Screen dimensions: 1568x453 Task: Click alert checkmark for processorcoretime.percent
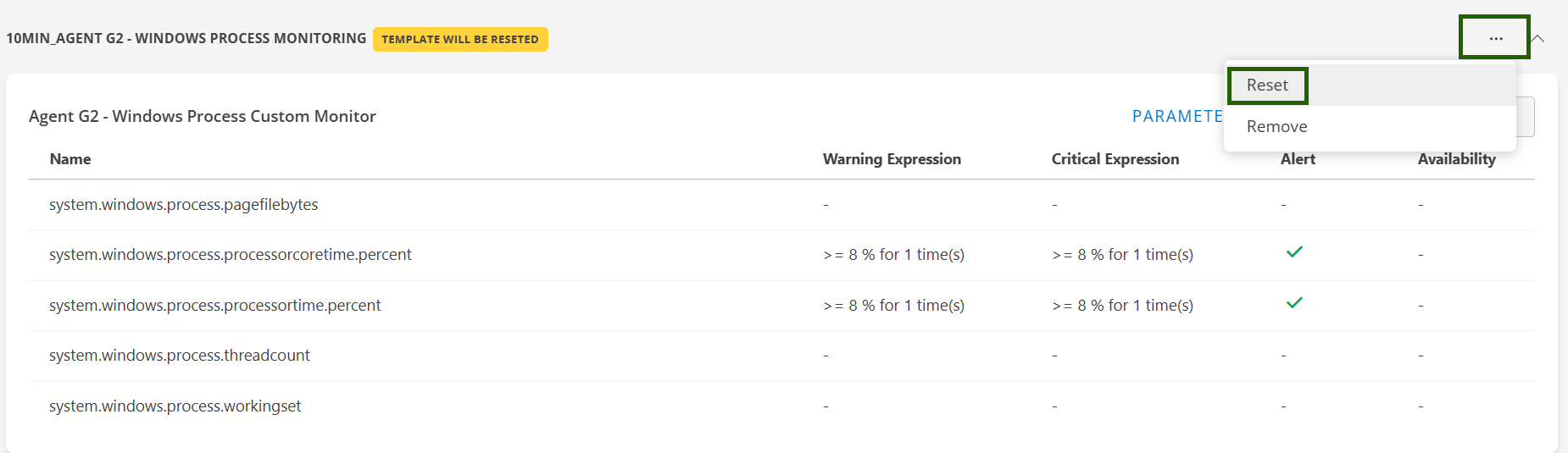coord(1294,252)
